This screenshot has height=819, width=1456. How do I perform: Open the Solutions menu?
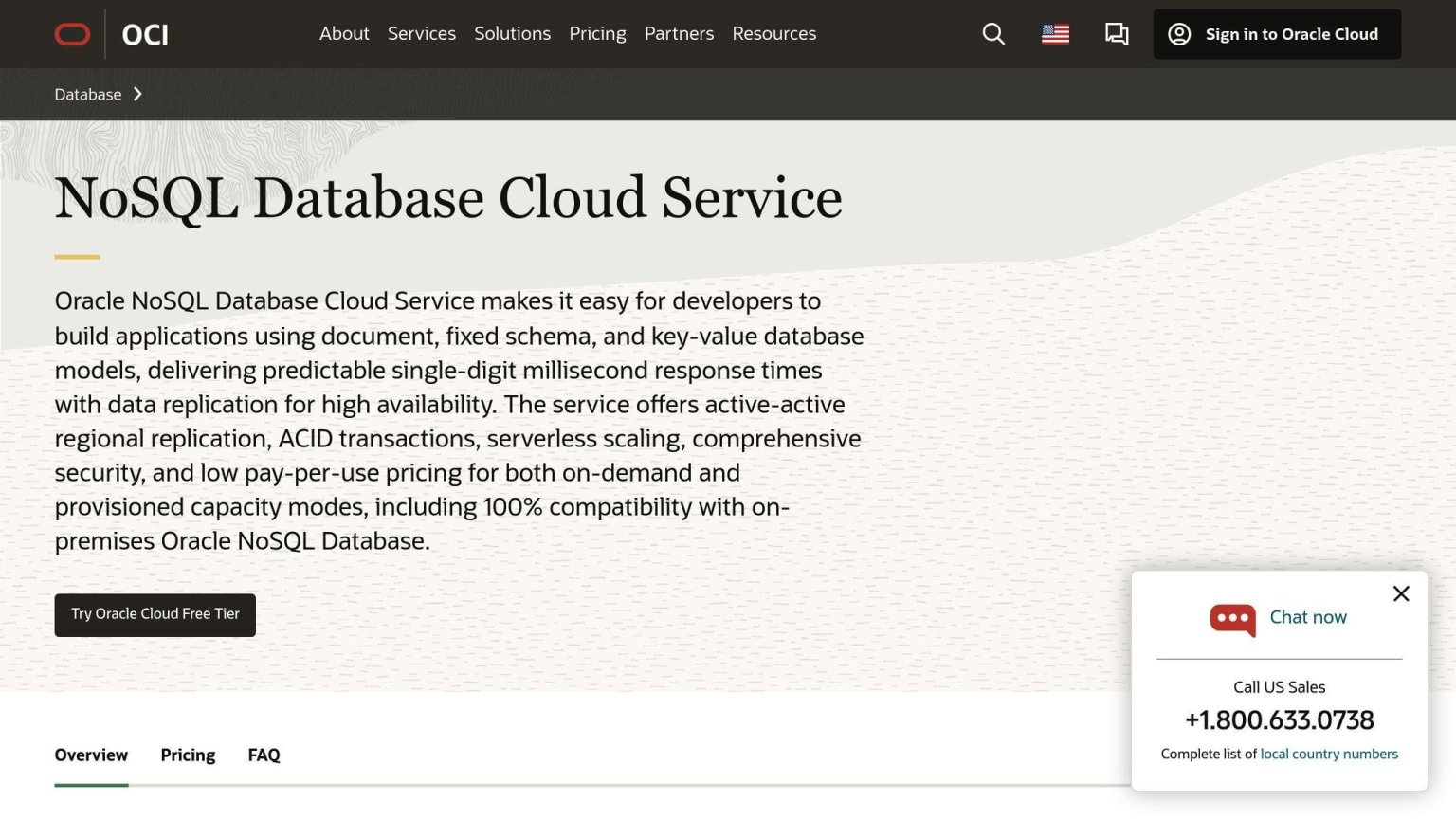point(512,34)
